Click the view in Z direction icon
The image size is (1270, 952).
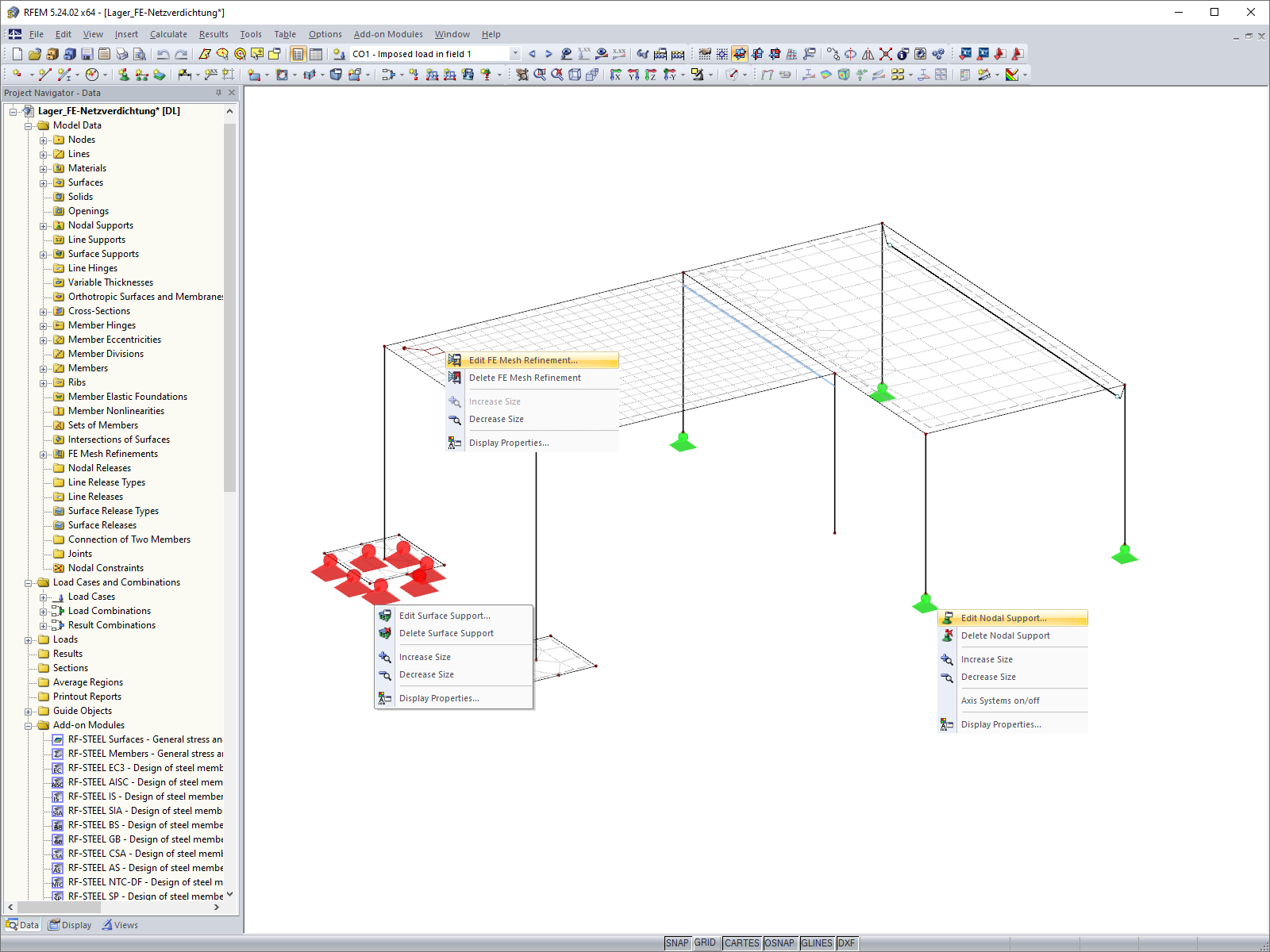pyautogui.click(x=651, y=75)
